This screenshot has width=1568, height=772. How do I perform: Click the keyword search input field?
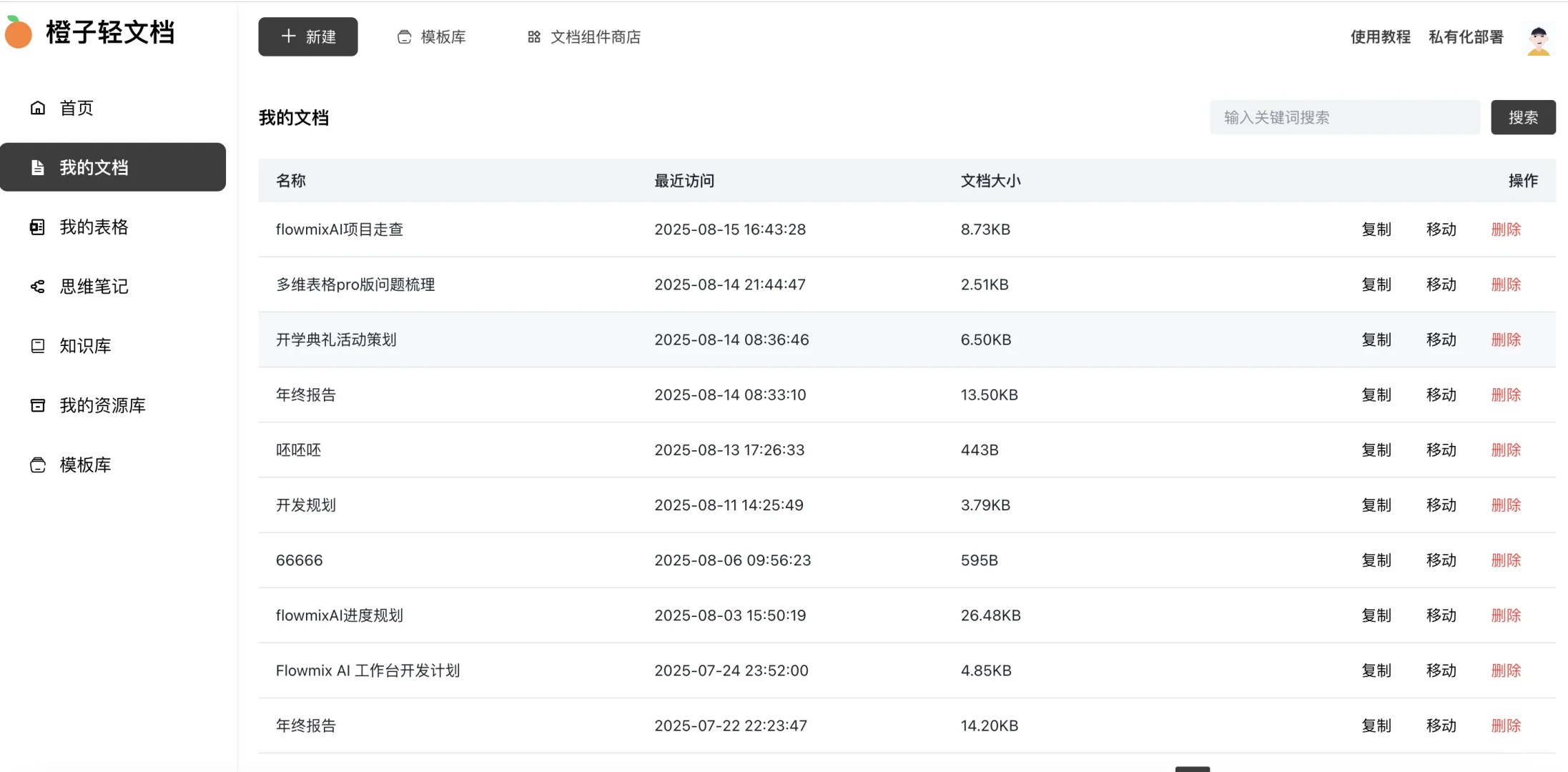click(x=1343, y=117)
